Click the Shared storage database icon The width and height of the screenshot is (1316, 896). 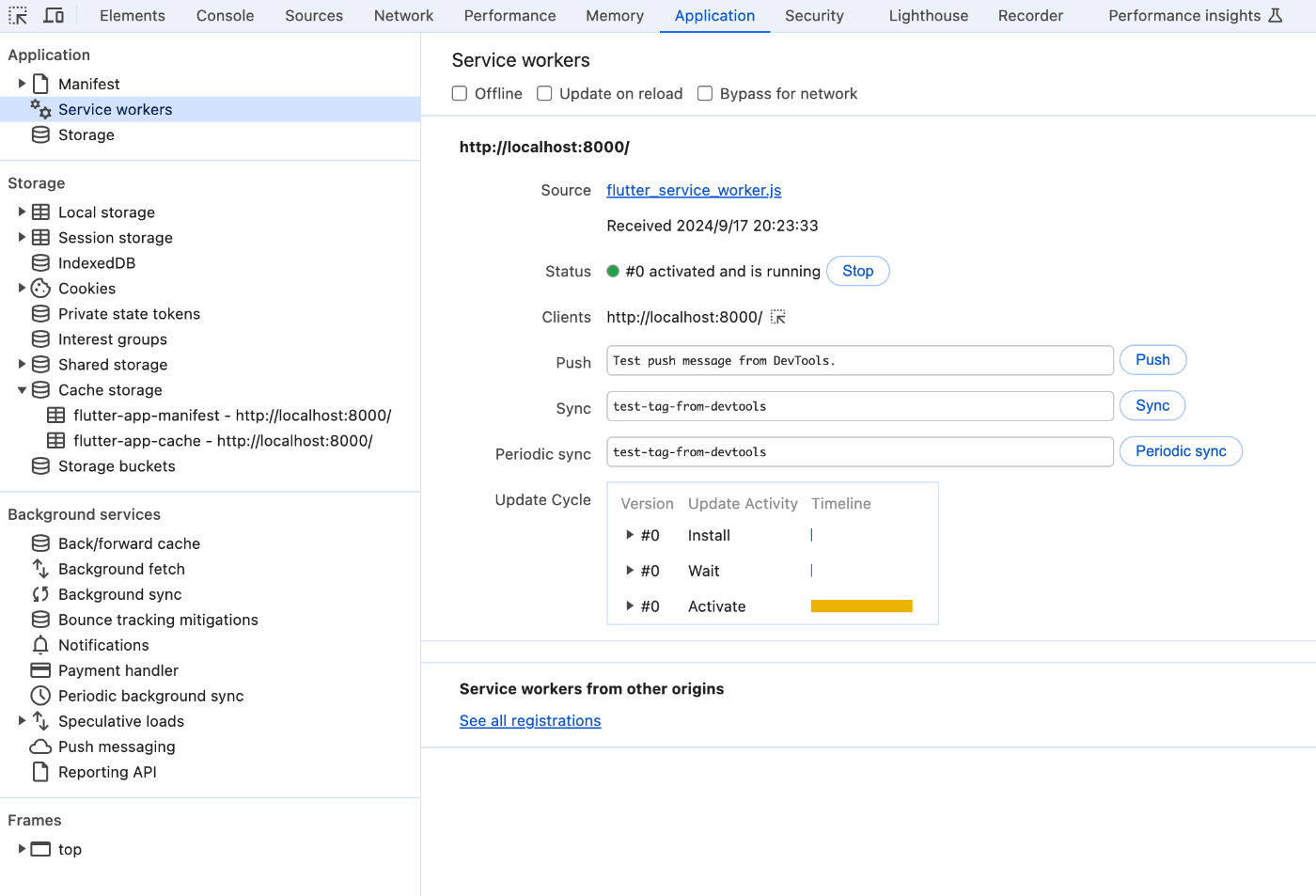point(40,365)
